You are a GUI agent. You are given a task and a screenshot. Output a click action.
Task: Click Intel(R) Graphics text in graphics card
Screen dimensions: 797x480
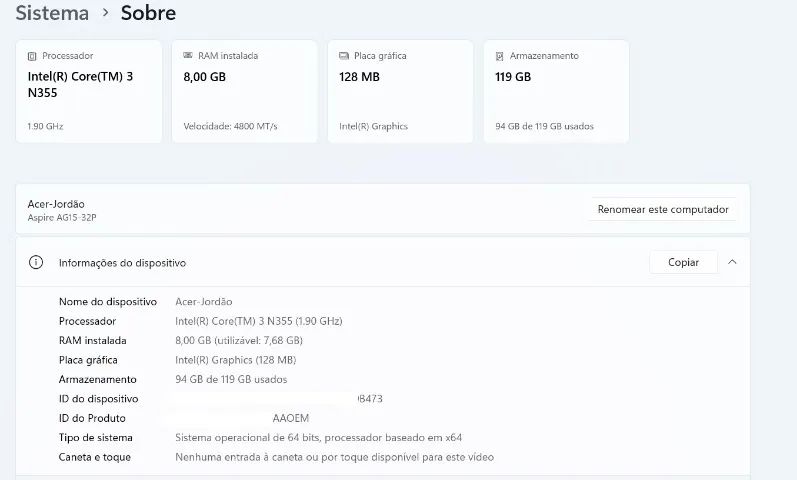coord(374,126)
